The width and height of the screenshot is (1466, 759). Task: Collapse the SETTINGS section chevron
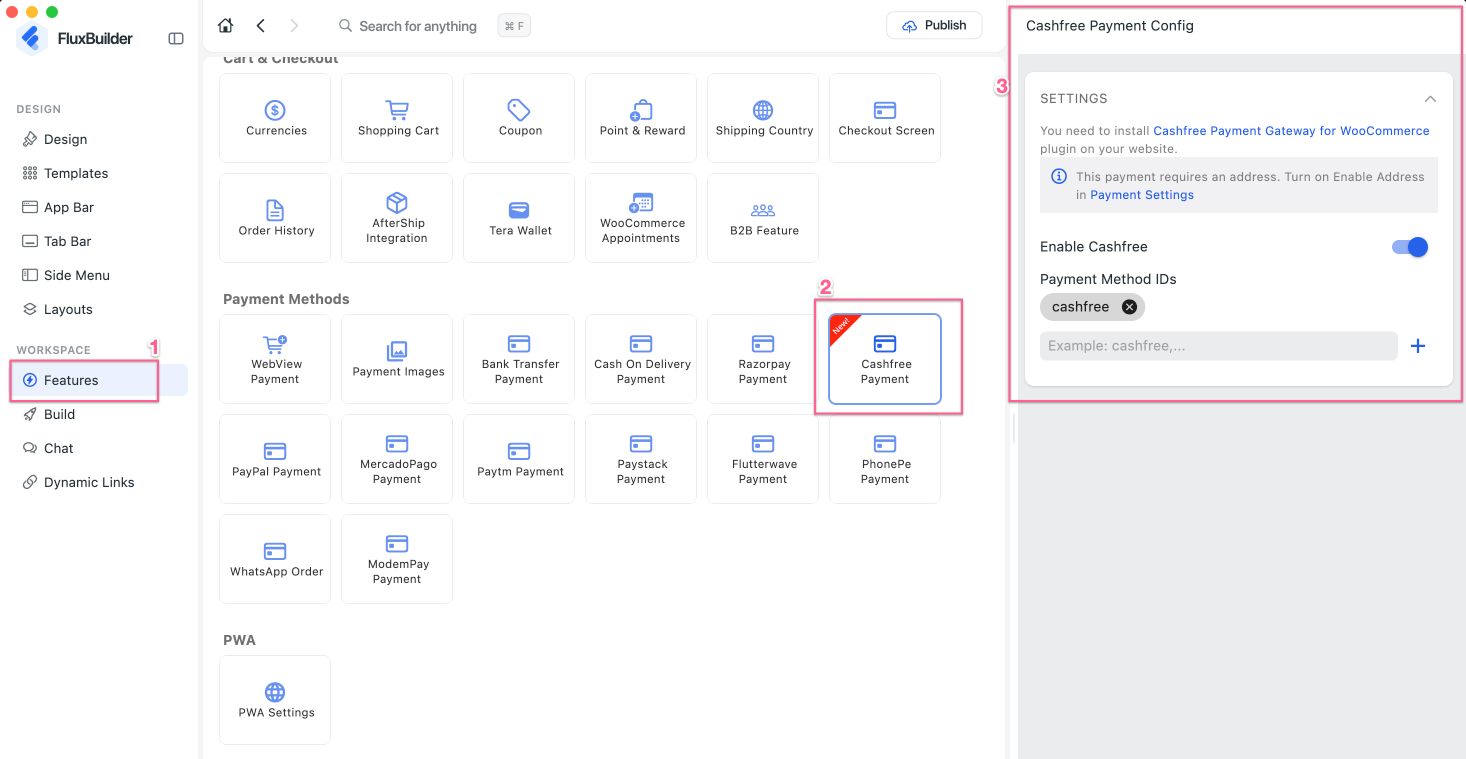(1430, 99)
